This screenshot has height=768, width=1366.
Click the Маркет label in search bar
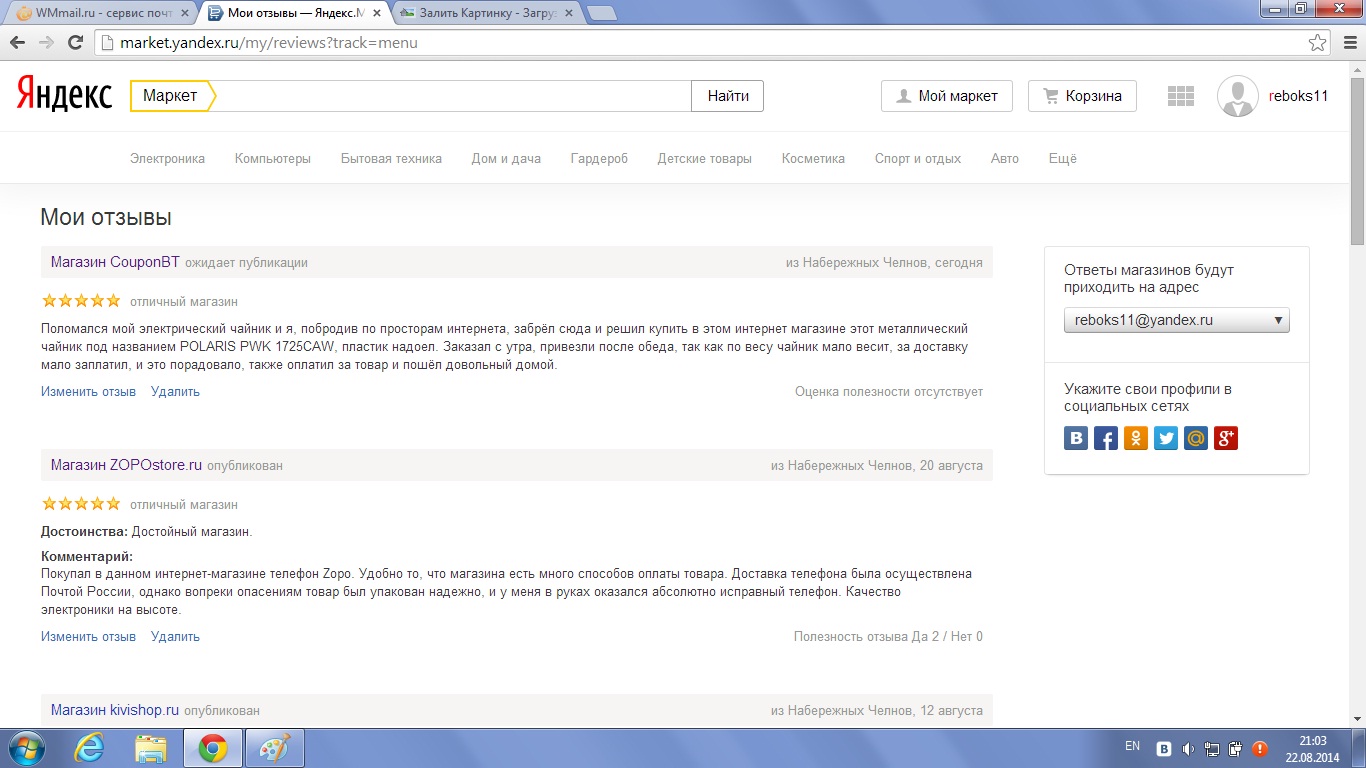point(170,96)
